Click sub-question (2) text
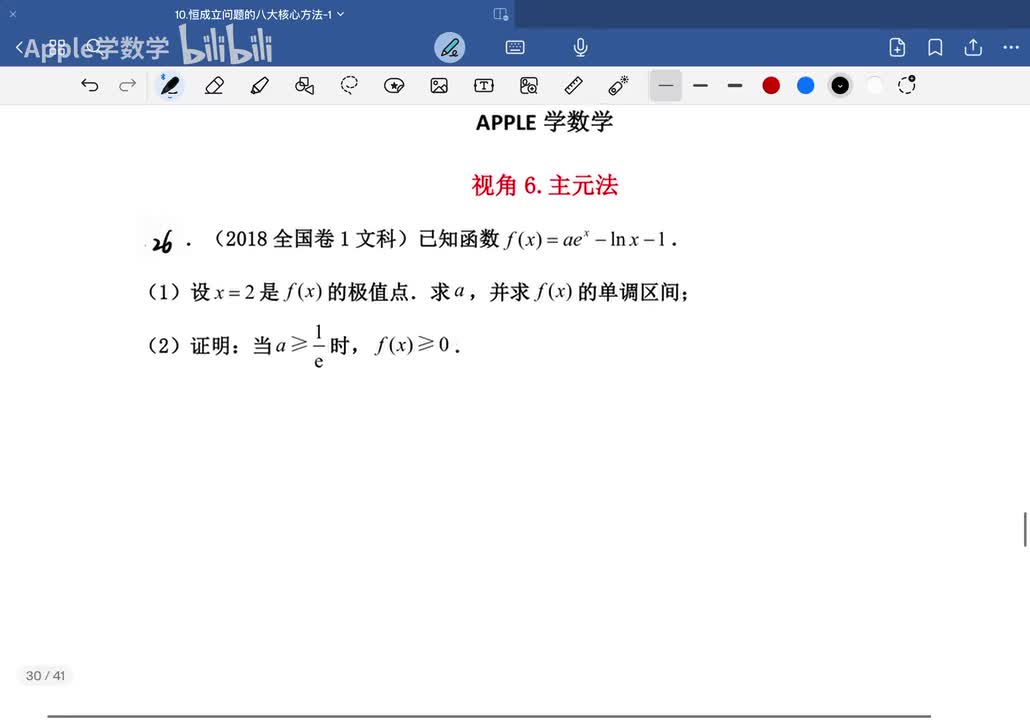 [304, 345]
